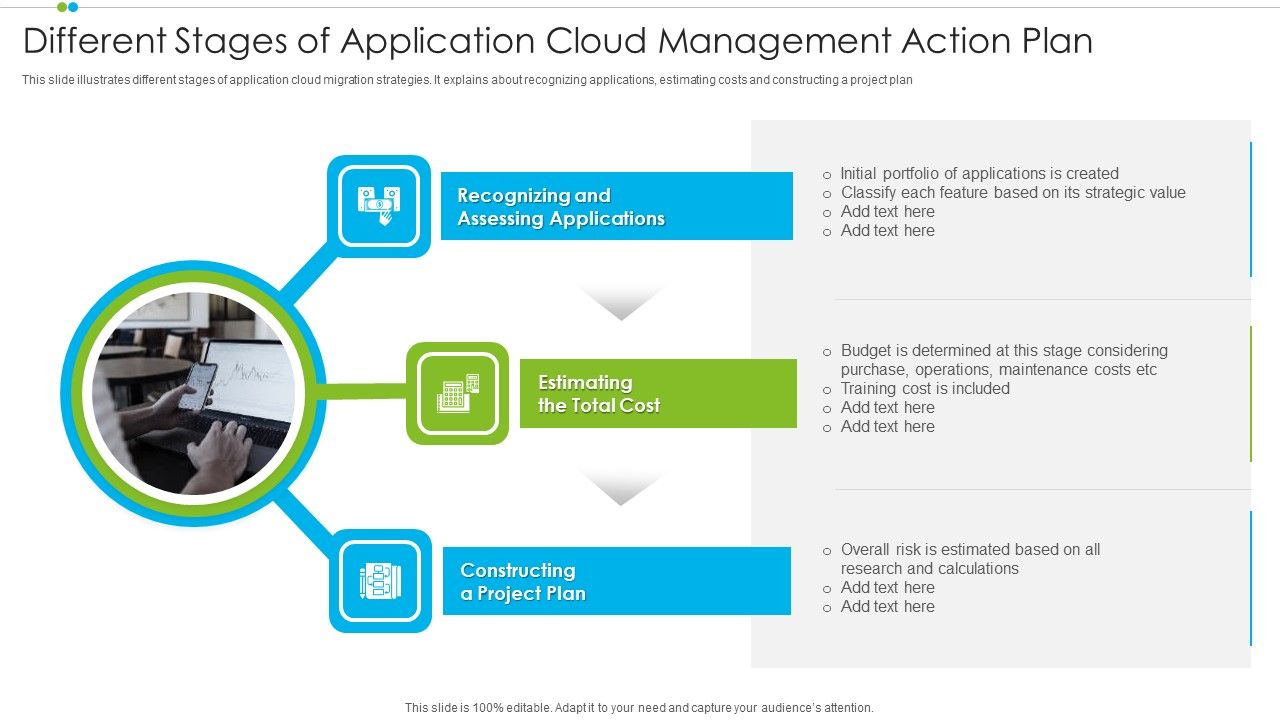The height and width of the screenshot is (720, 1280).
Task: Click the gray down arrow below Estimating the Total Cost
Action: point(621,489)
